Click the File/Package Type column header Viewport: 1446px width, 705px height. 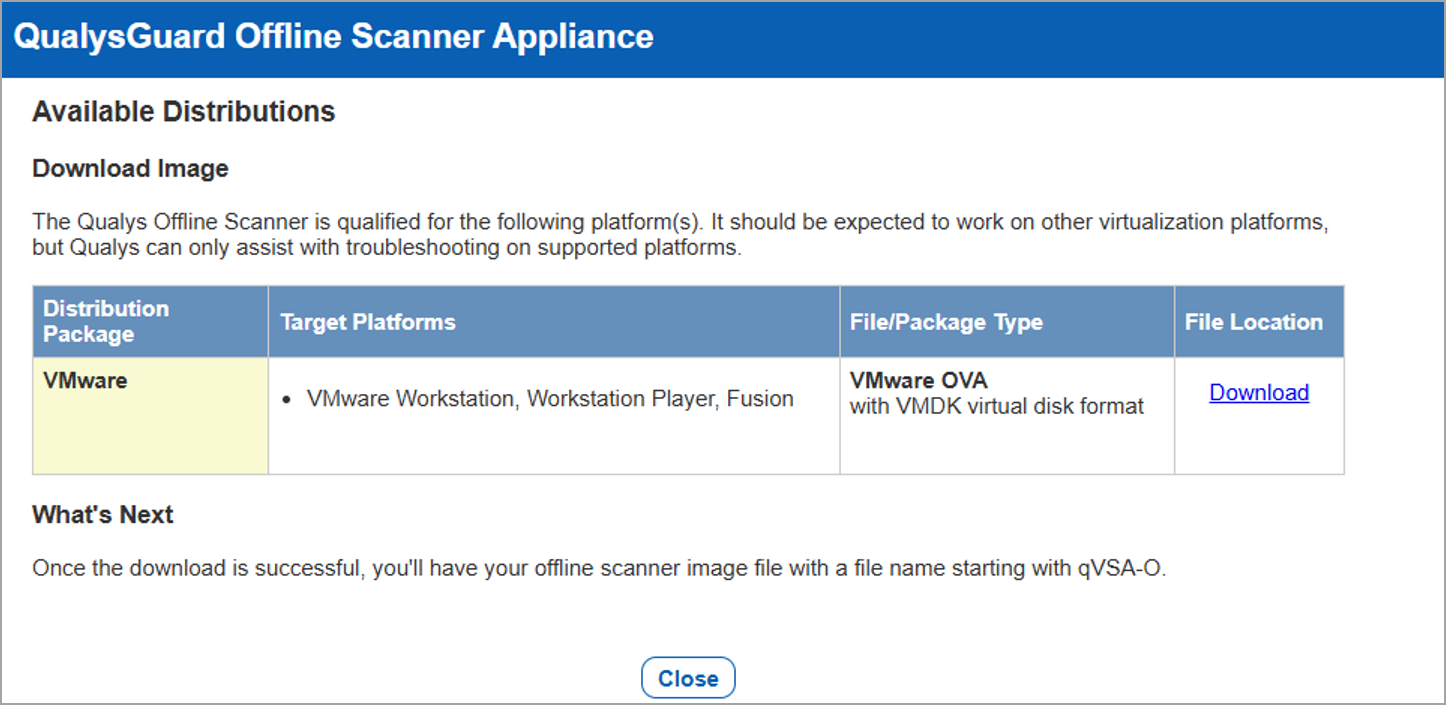click(945, 322)
